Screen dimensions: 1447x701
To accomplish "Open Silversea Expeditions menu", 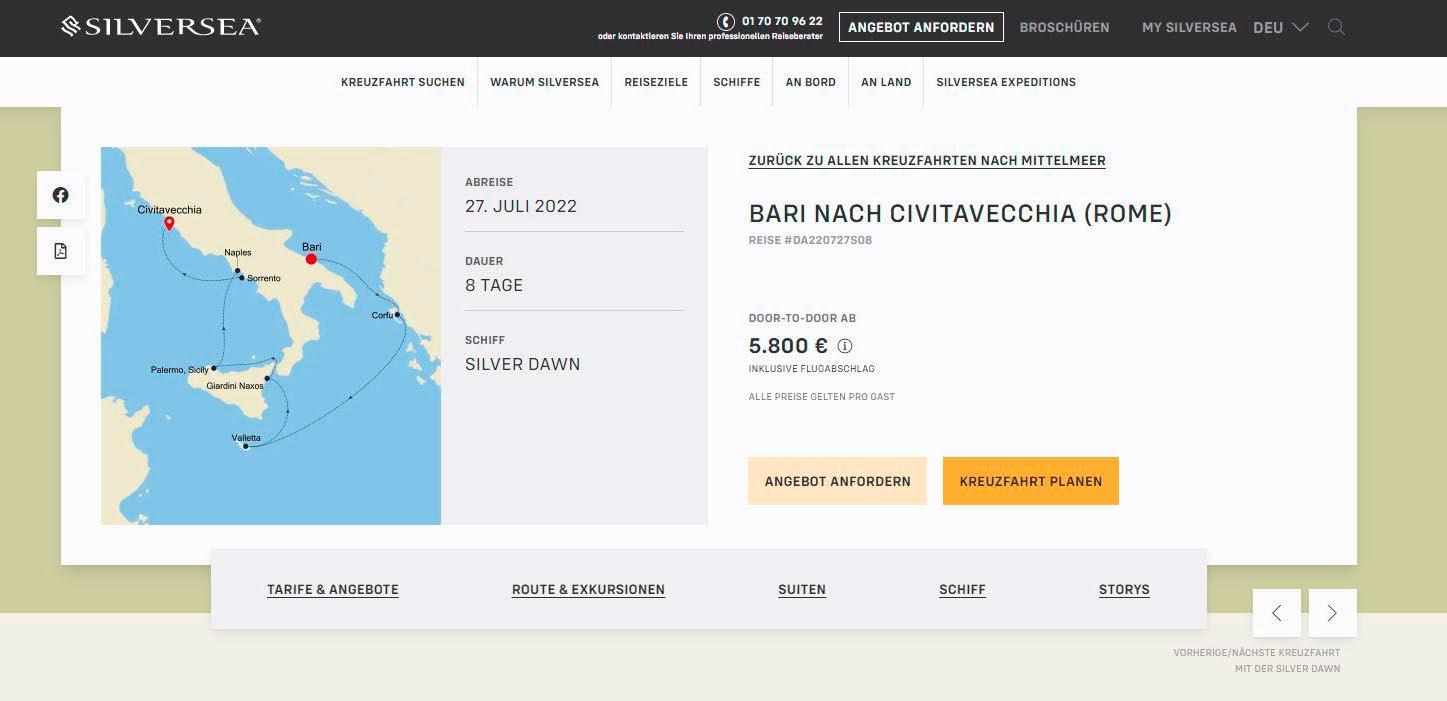I will pyautogui.click(x=1006, y=82).
